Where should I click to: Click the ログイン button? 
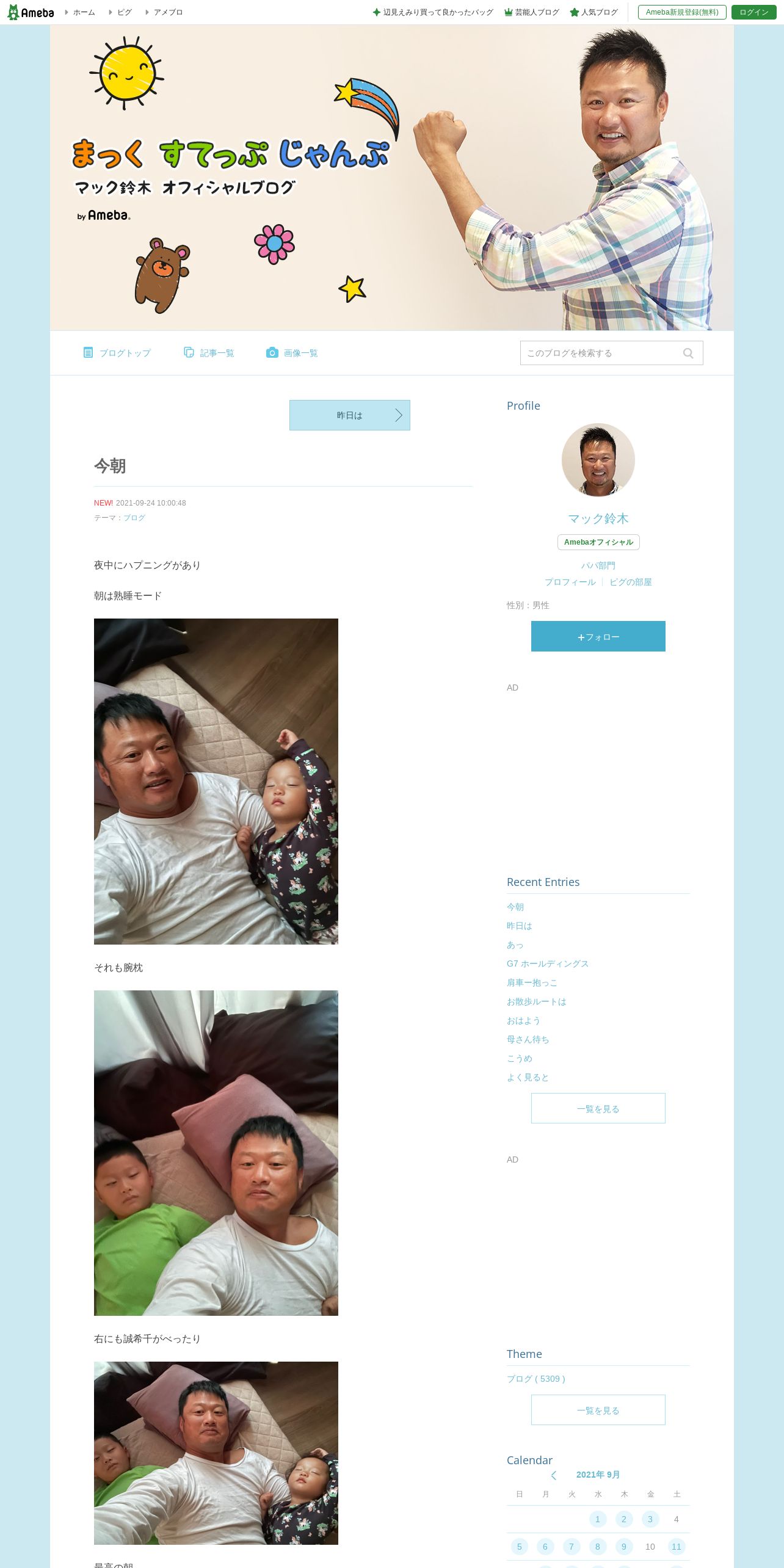tap(754, 12)
